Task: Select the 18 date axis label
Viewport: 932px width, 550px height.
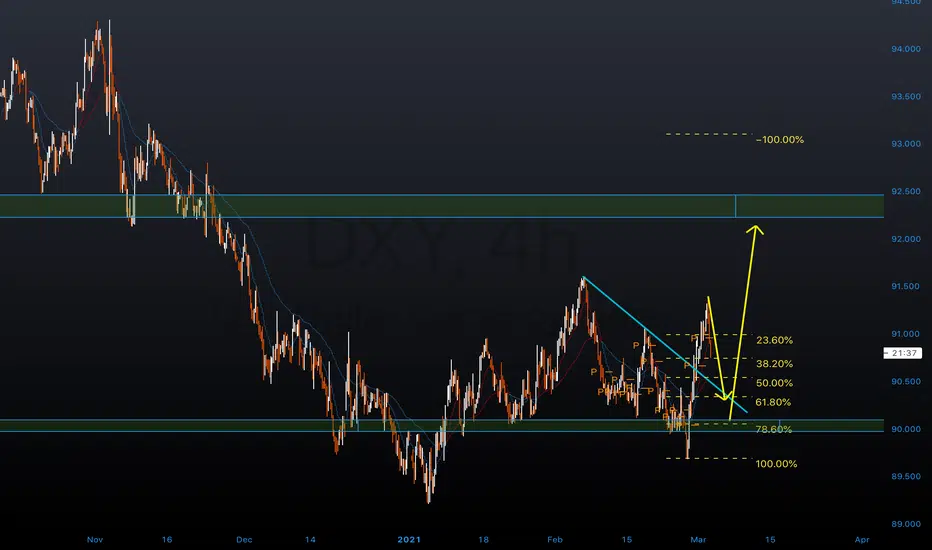Action: coord(483,540)
